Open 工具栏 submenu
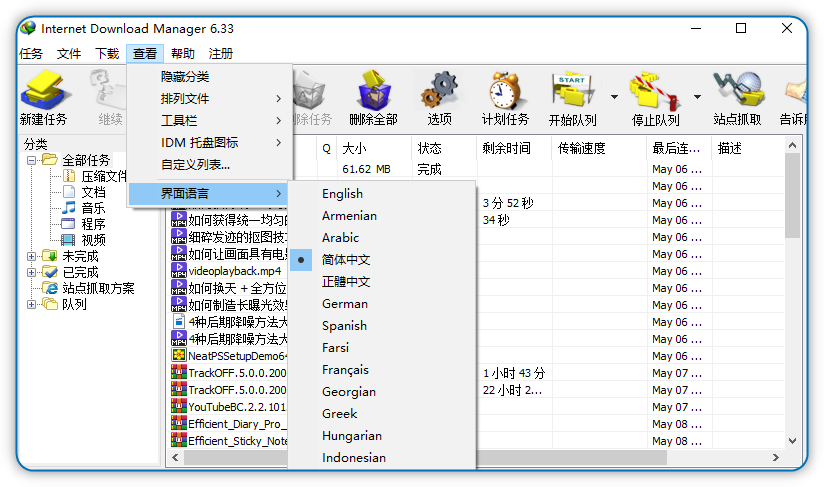824x487 pixels. 210,120
